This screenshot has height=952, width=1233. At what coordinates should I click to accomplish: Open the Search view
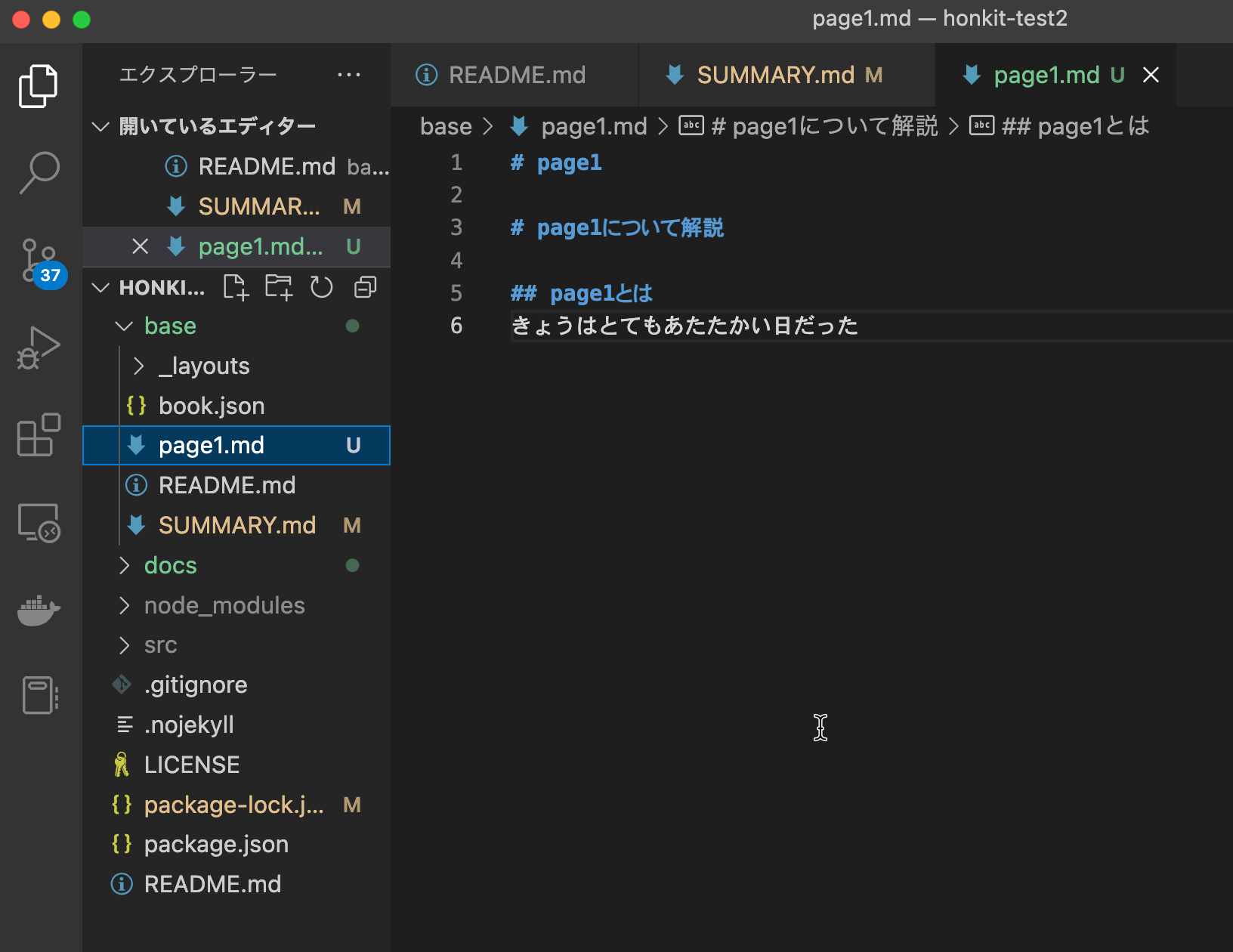pyautogui.click(x=39, y=173)
